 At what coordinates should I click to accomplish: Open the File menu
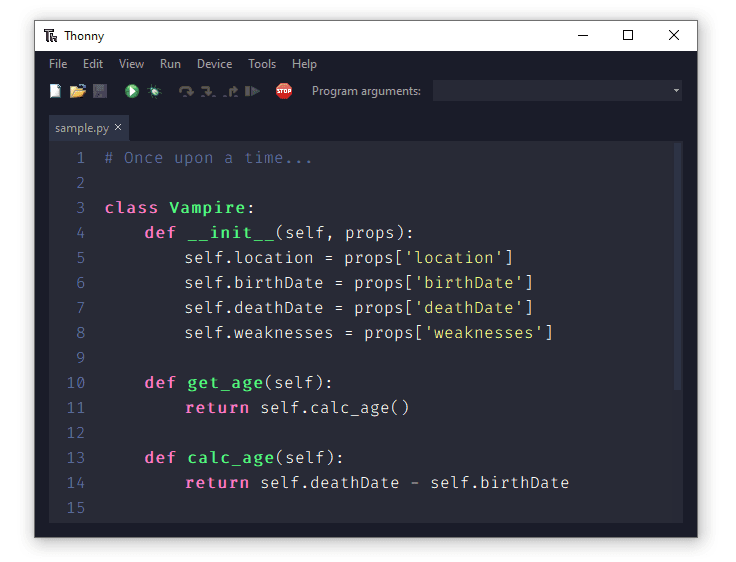[x=58, y=64]
